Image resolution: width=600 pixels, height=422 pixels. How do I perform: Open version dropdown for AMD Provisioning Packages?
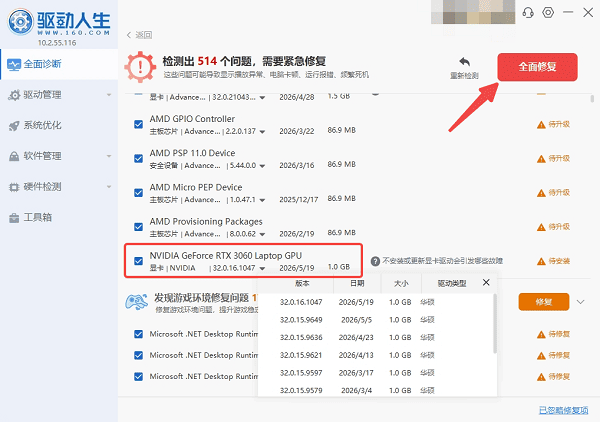(x=262, y=234)
